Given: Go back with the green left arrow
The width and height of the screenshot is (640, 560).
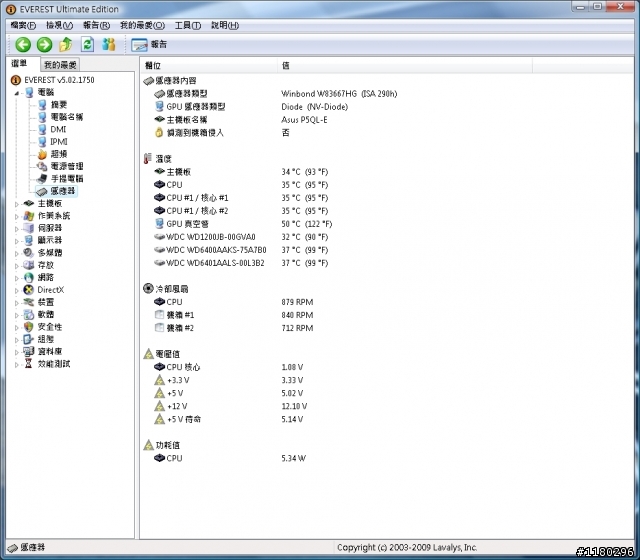Looking at the screenshot, I should [23, 44].
